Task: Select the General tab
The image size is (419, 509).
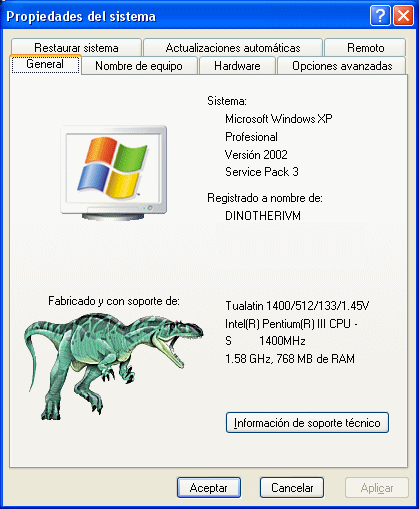Action: 45,64
